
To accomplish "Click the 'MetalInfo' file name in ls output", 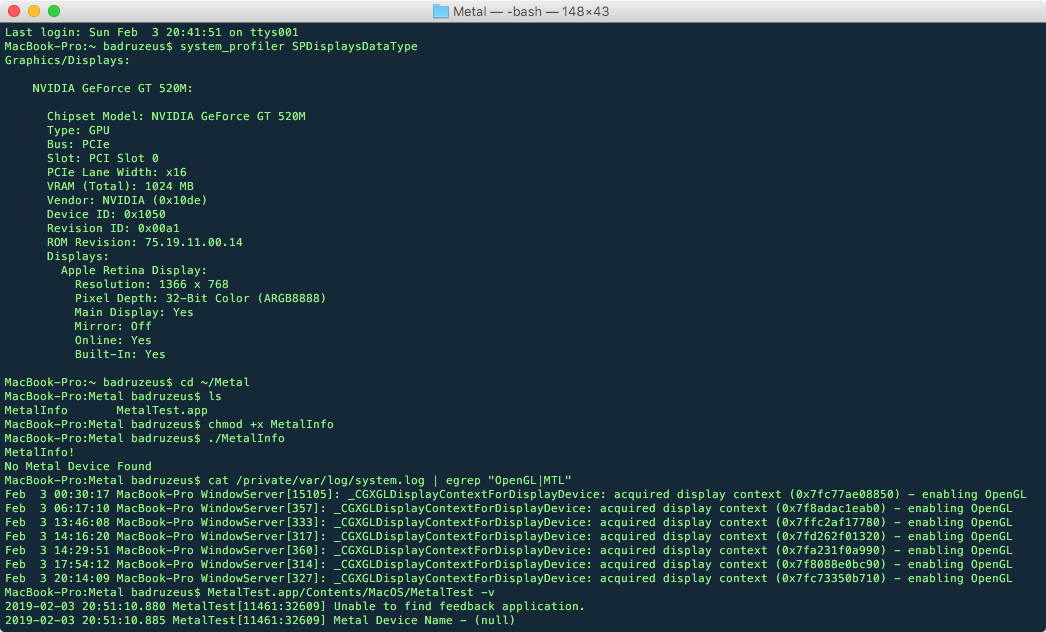I will pyautogui.click(x=36, y=410).
